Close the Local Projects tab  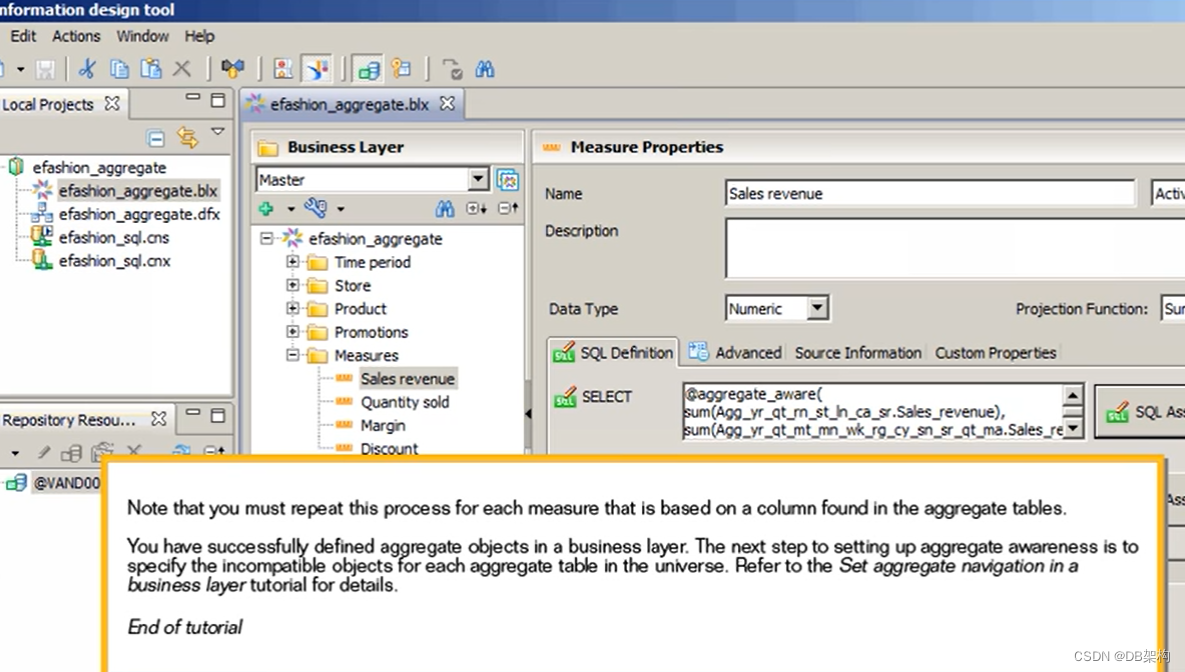point(112,104)
